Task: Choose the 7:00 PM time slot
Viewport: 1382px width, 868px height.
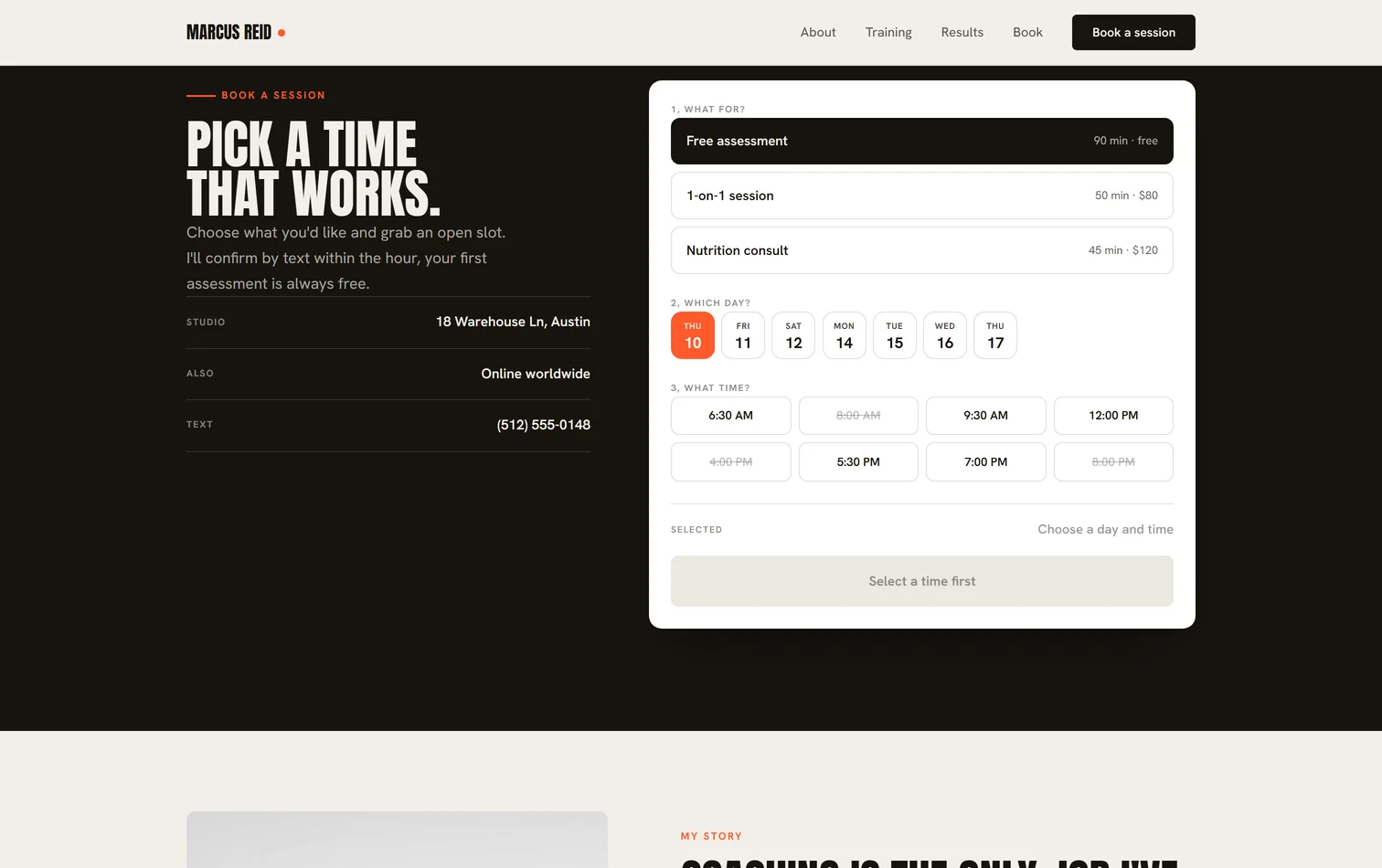Action: click(x=986, y=462)
